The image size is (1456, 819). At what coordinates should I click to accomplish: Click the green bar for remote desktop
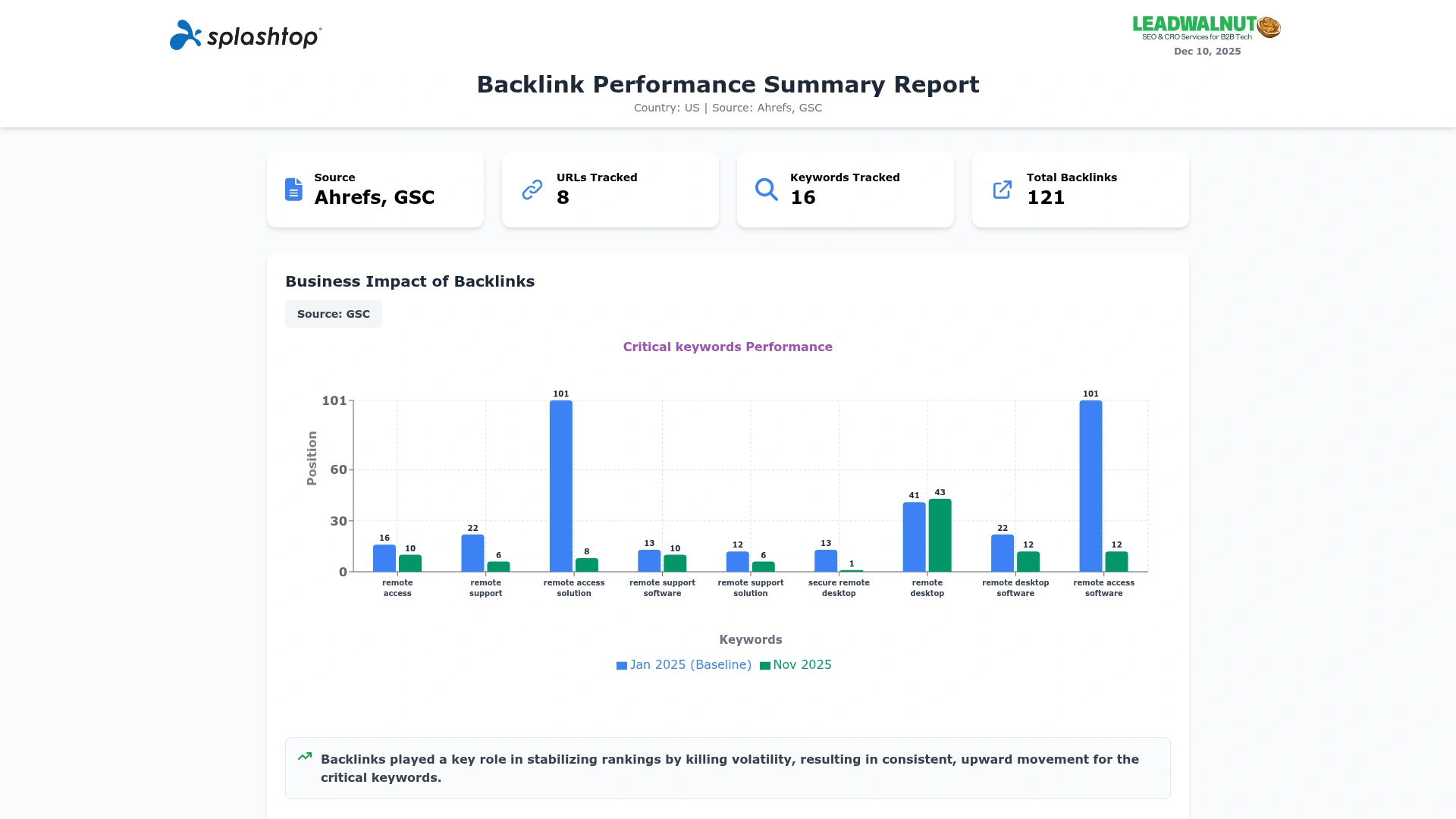pyautogui.click(x=940, y=535)
